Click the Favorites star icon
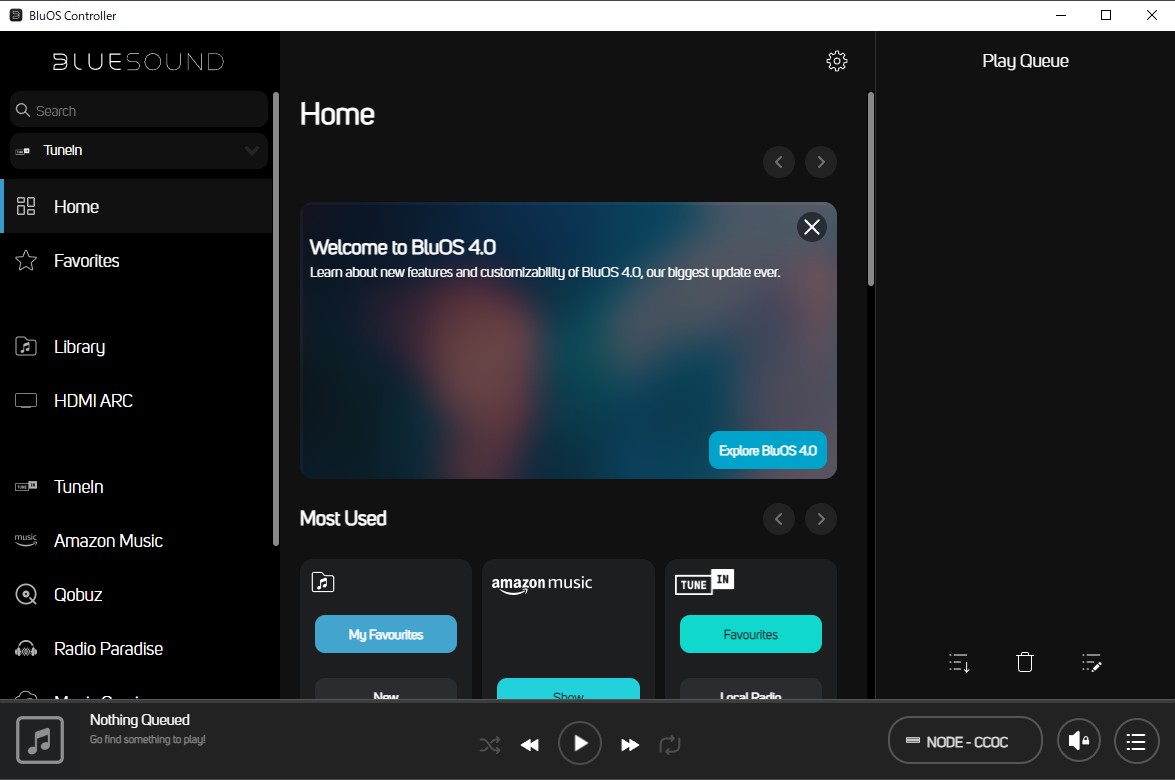 26,260
